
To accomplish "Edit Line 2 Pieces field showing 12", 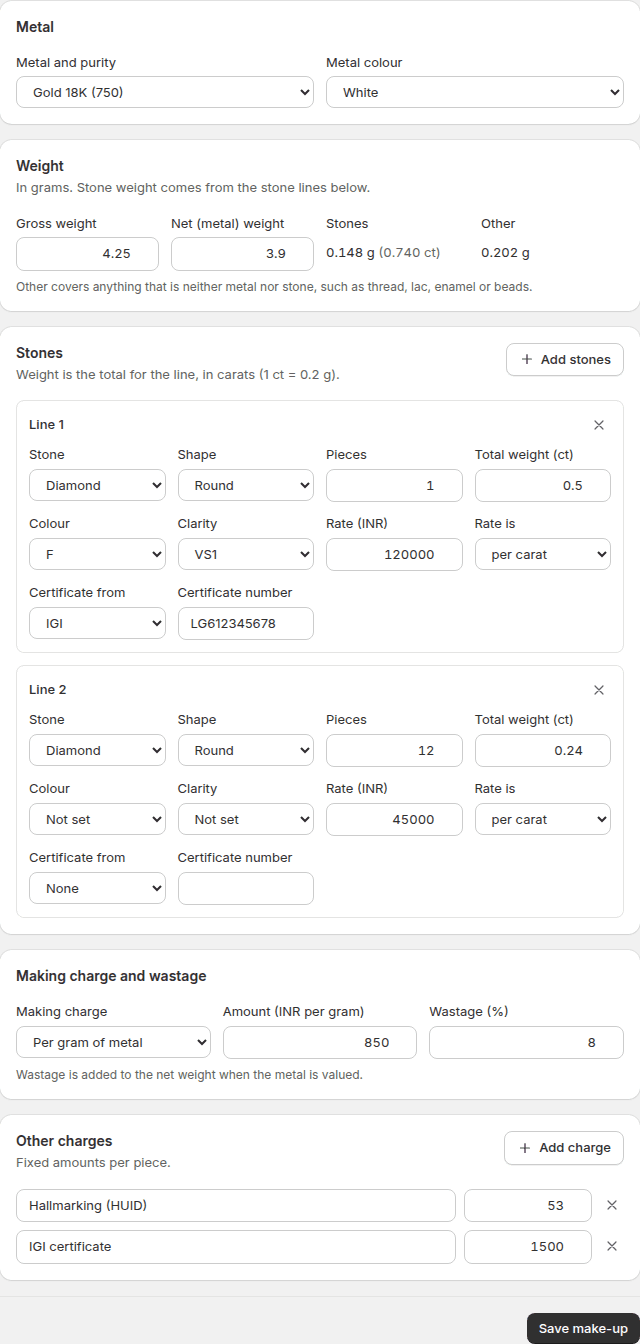I will [x=394, y=750].
